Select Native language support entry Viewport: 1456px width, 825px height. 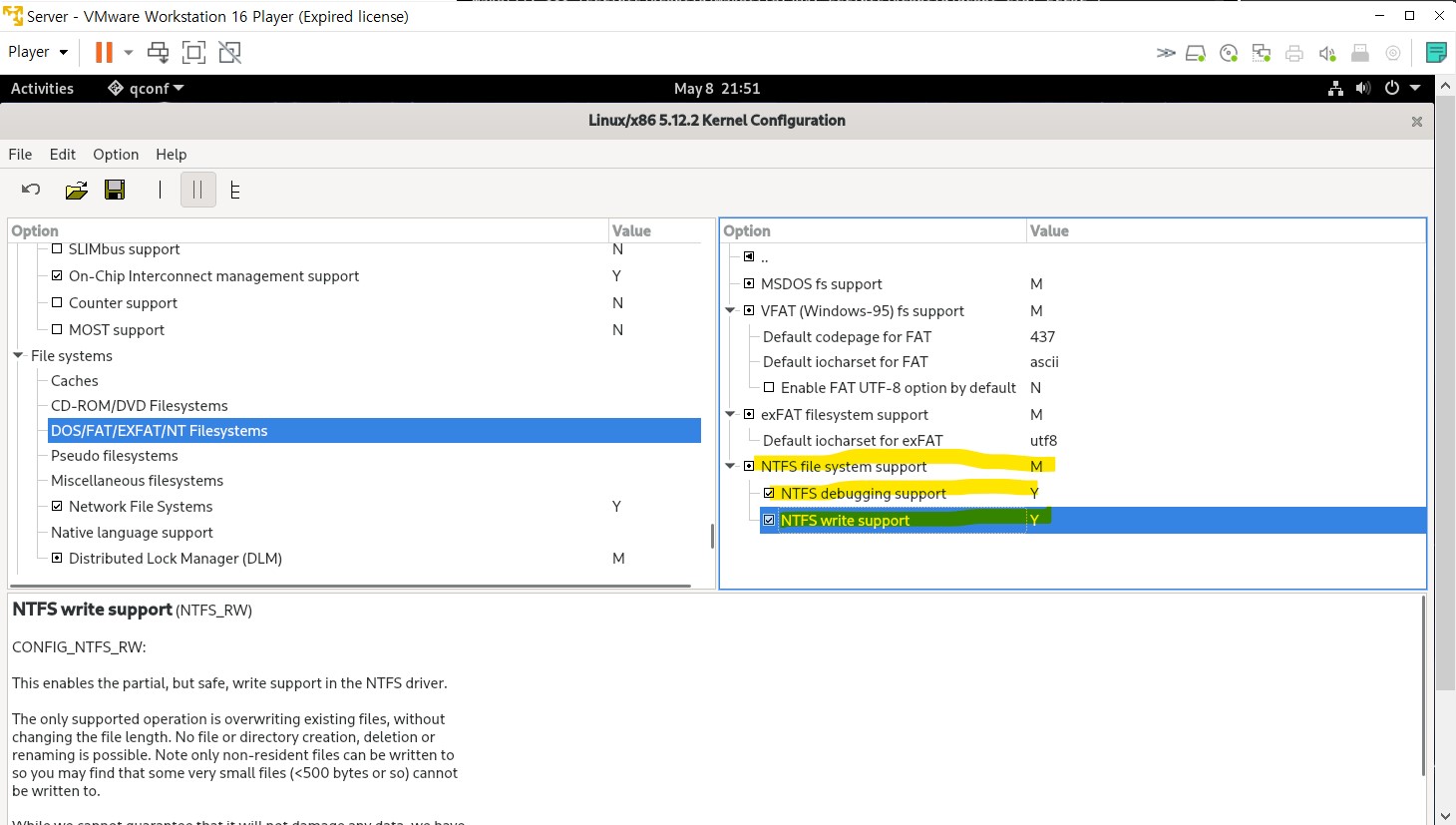(x=132, y=532)
